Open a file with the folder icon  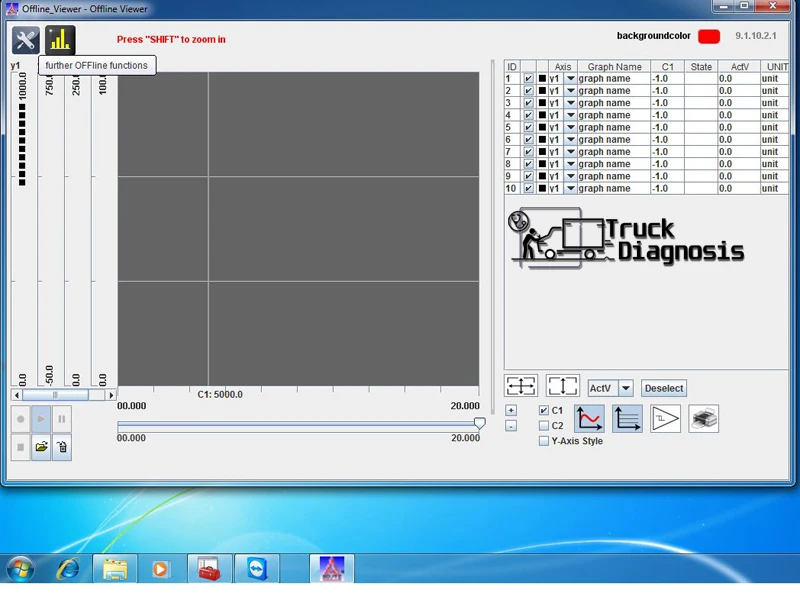tap(41, 447)
